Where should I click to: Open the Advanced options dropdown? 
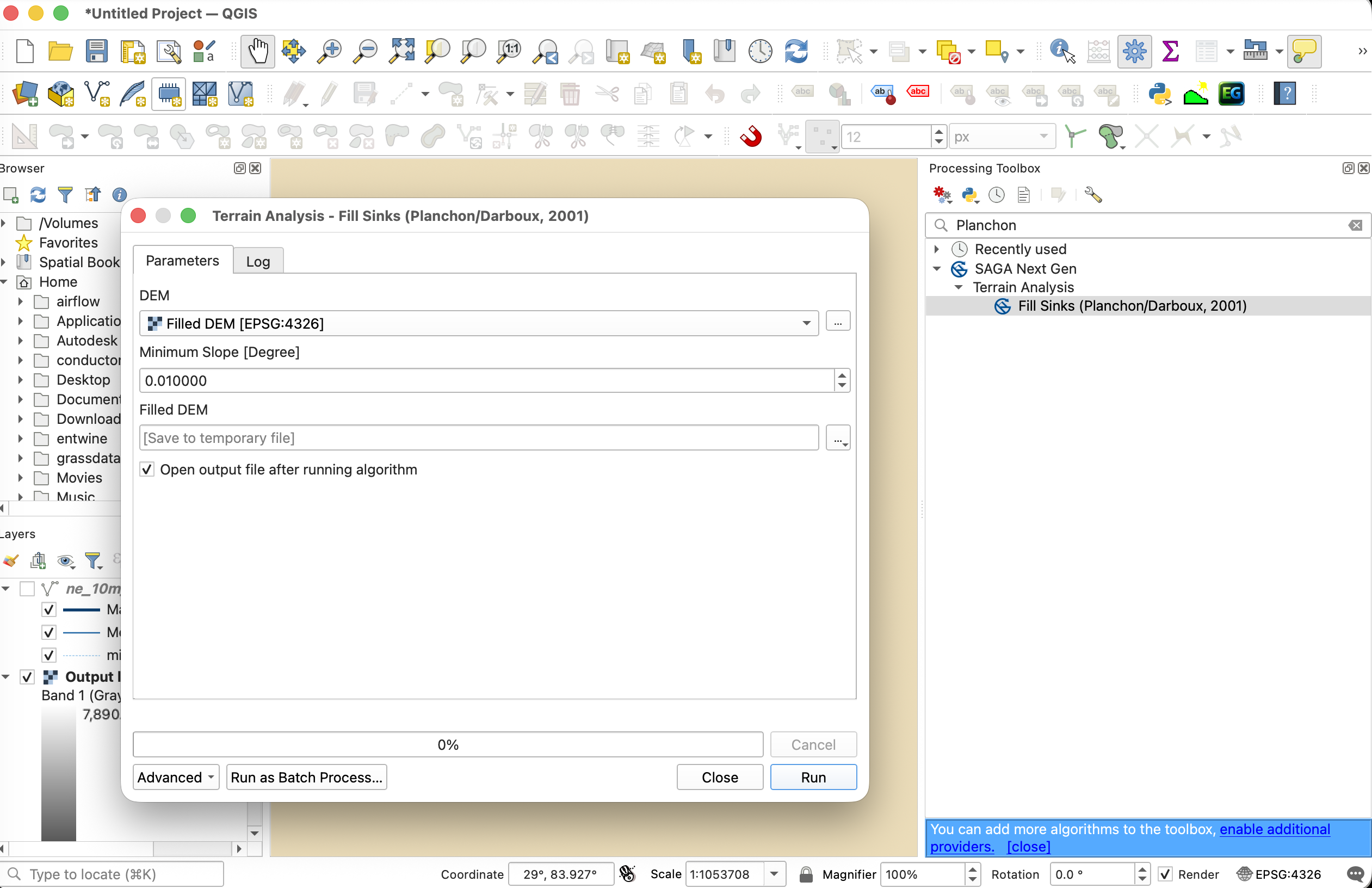click(176, 778)
